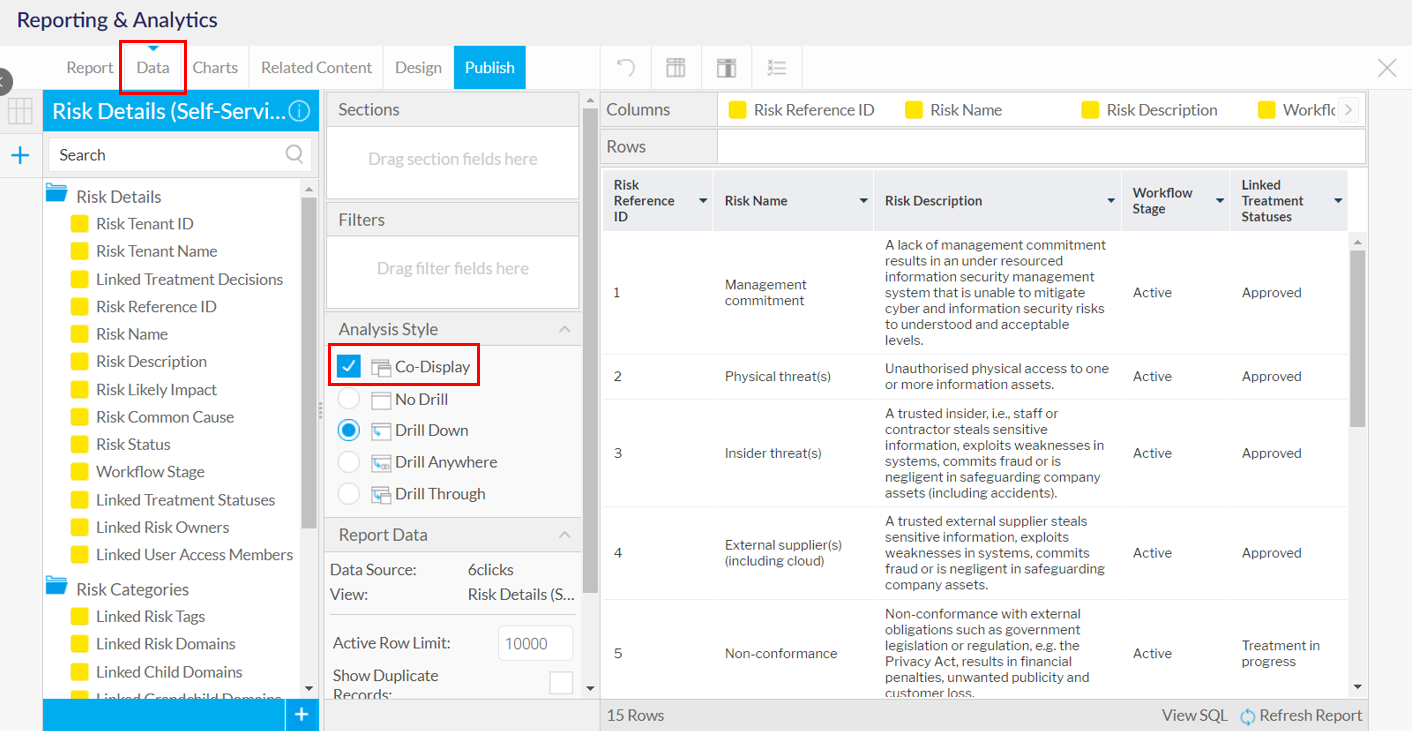The image size is (1412, 731).
Task: Click the plus button at field list bottom
Action: 301,714
